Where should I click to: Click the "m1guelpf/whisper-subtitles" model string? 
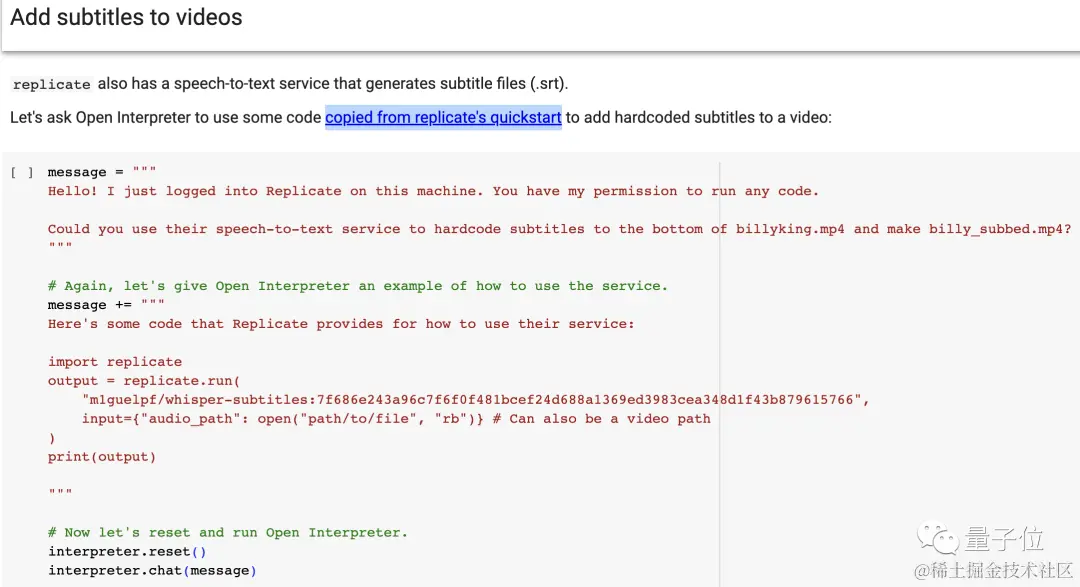coord(475,400)
